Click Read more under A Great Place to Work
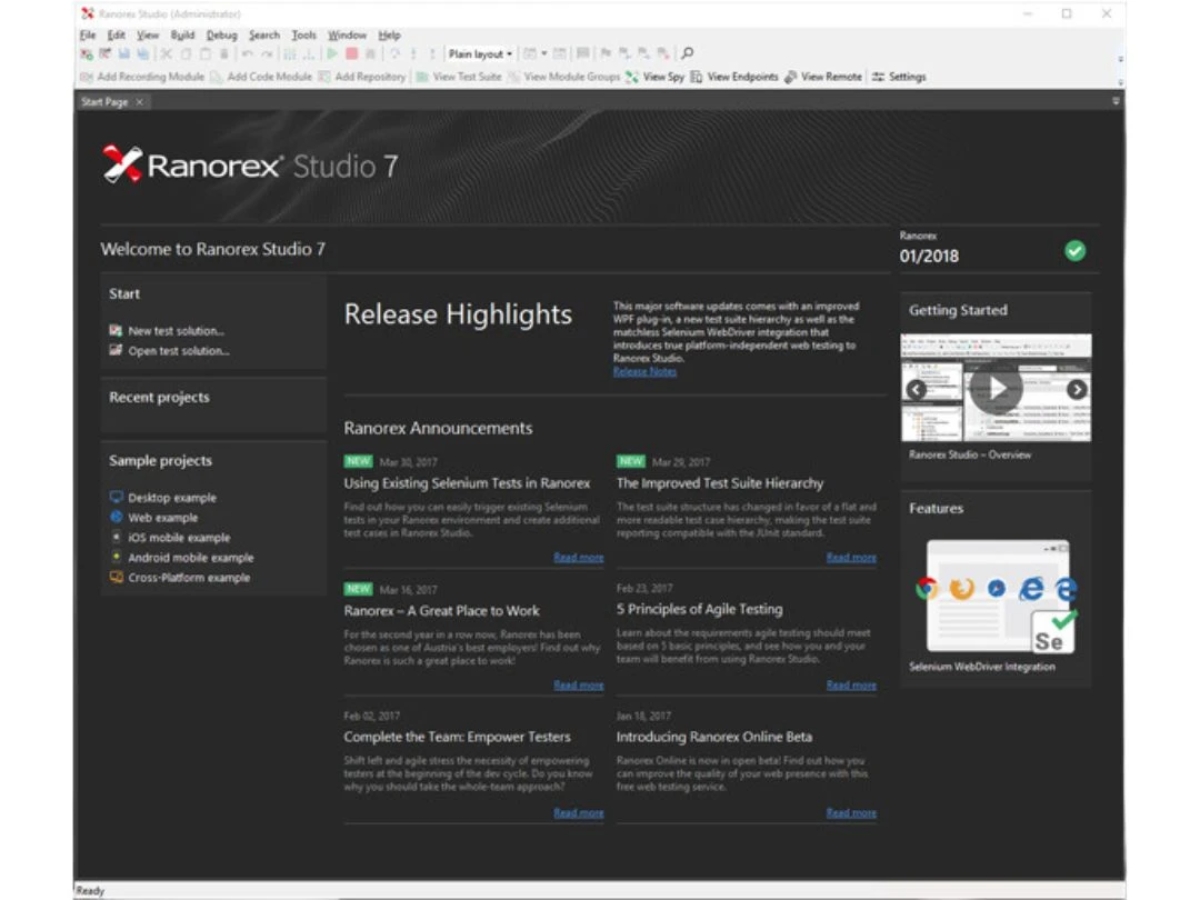Image resolution: width=1200 pixels, height=900 pixels. coord(579,685)
